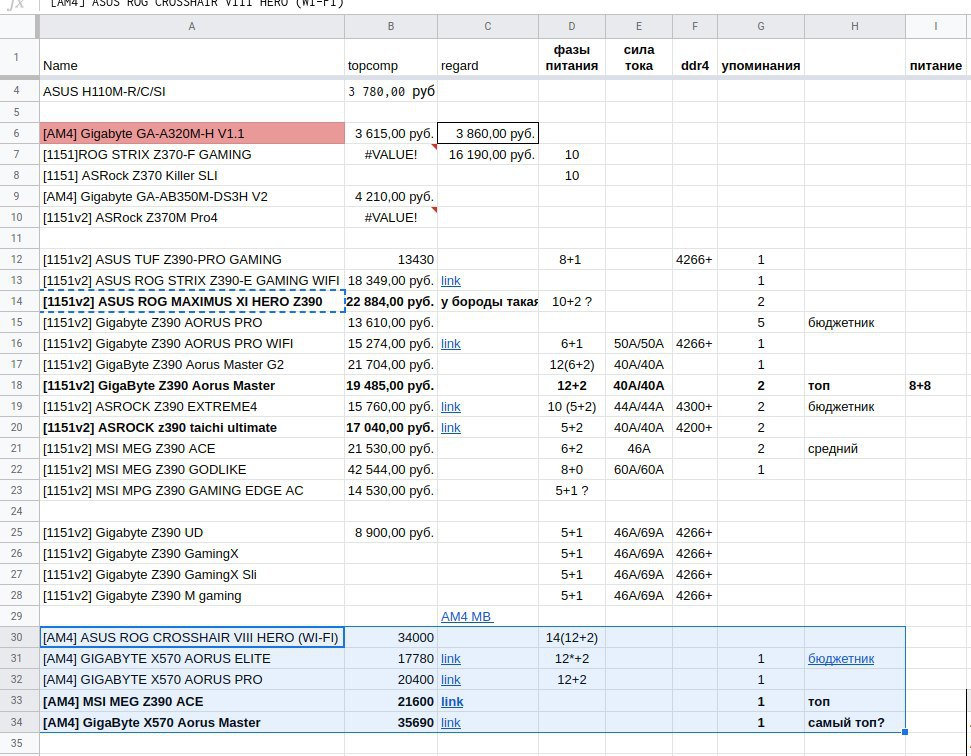Select cell 10+2 ?

572,302
